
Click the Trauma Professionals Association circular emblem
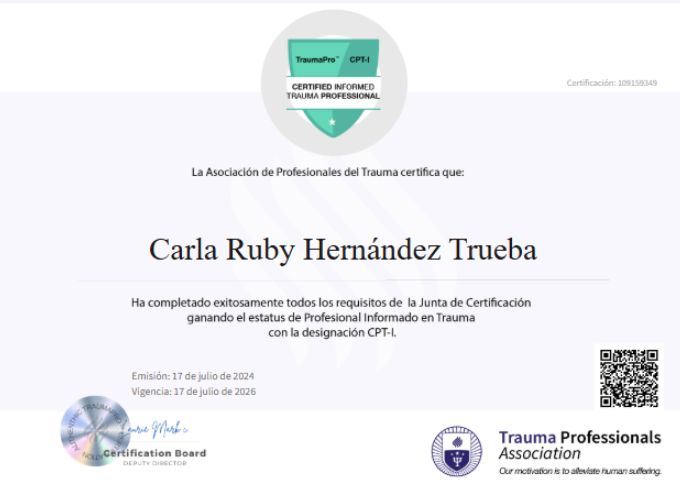pyautogui.click(x=455, y=450)
